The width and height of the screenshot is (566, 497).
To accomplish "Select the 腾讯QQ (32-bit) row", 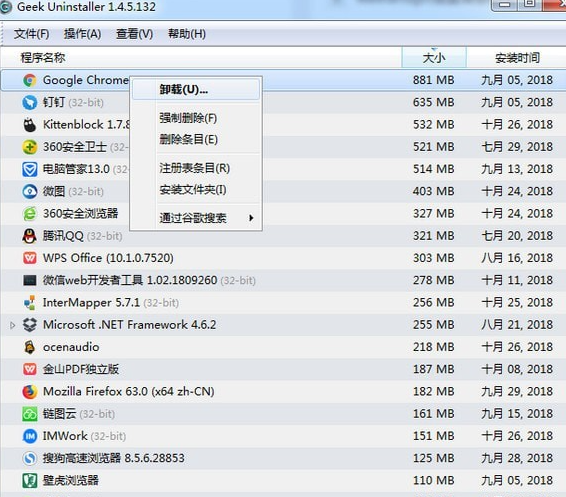I will tap(283, 236).
